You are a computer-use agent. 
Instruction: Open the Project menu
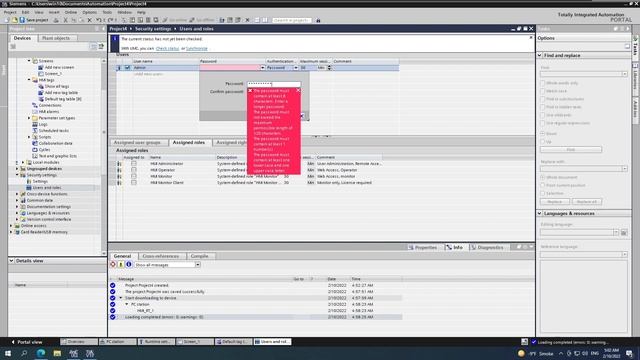tap(10, 12)
